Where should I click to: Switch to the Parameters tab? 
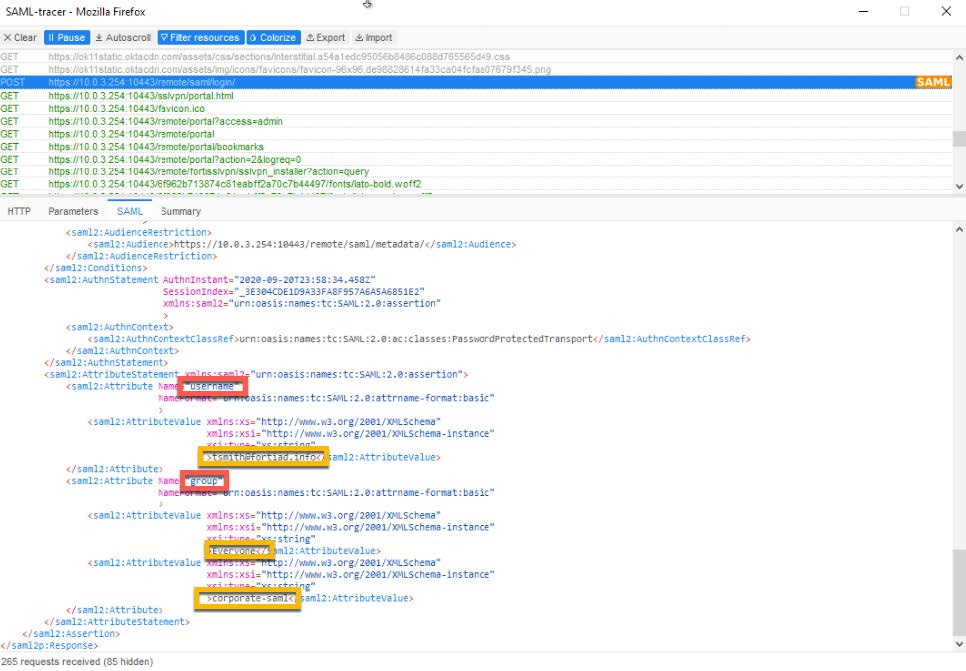point(74,211)
